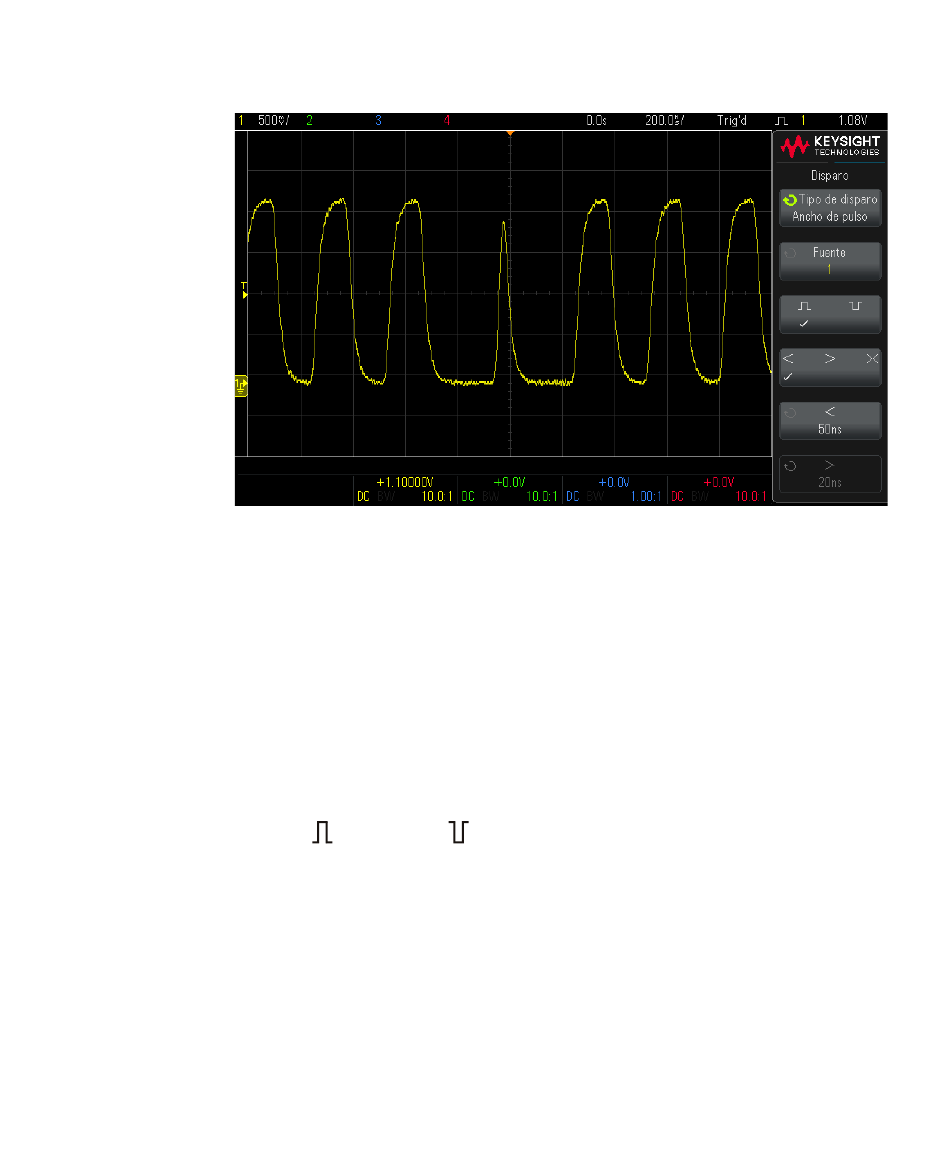Click the trigger level T marker
The image size is (950, 1165).
tap(244, 291)
